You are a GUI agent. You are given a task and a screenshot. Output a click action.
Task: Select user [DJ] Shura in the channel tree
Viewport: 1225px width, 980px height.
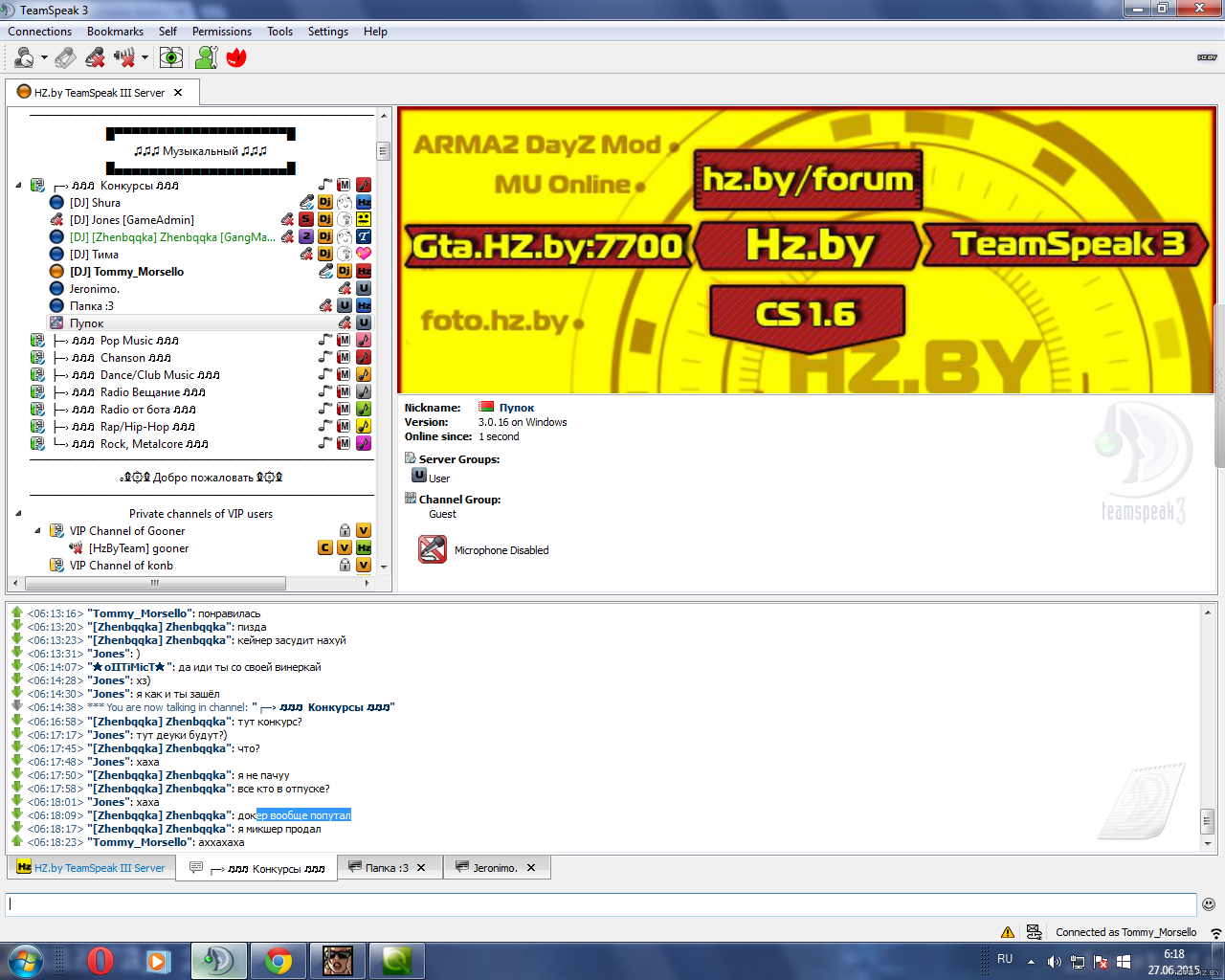click(95, 203)
